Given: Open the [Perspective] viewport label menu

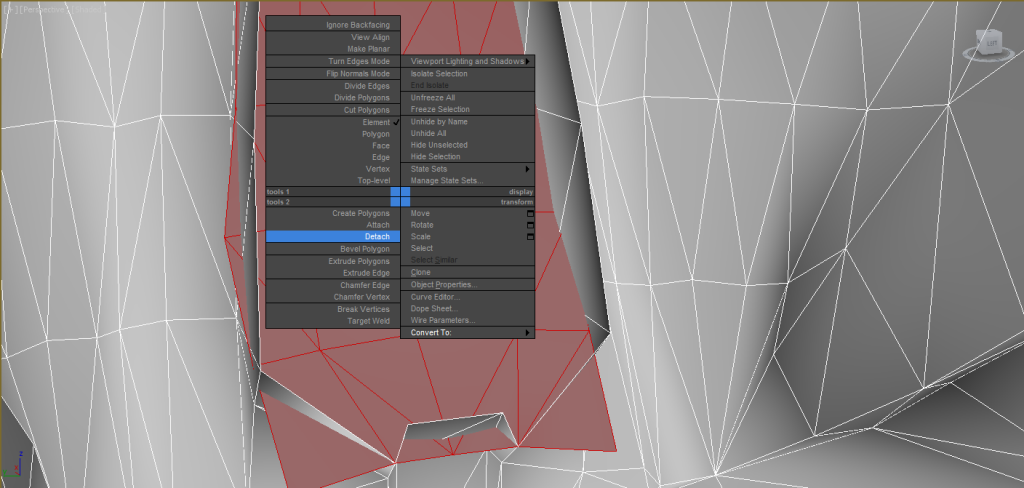Looking at the screenshot, I should (x=43, y=11).
